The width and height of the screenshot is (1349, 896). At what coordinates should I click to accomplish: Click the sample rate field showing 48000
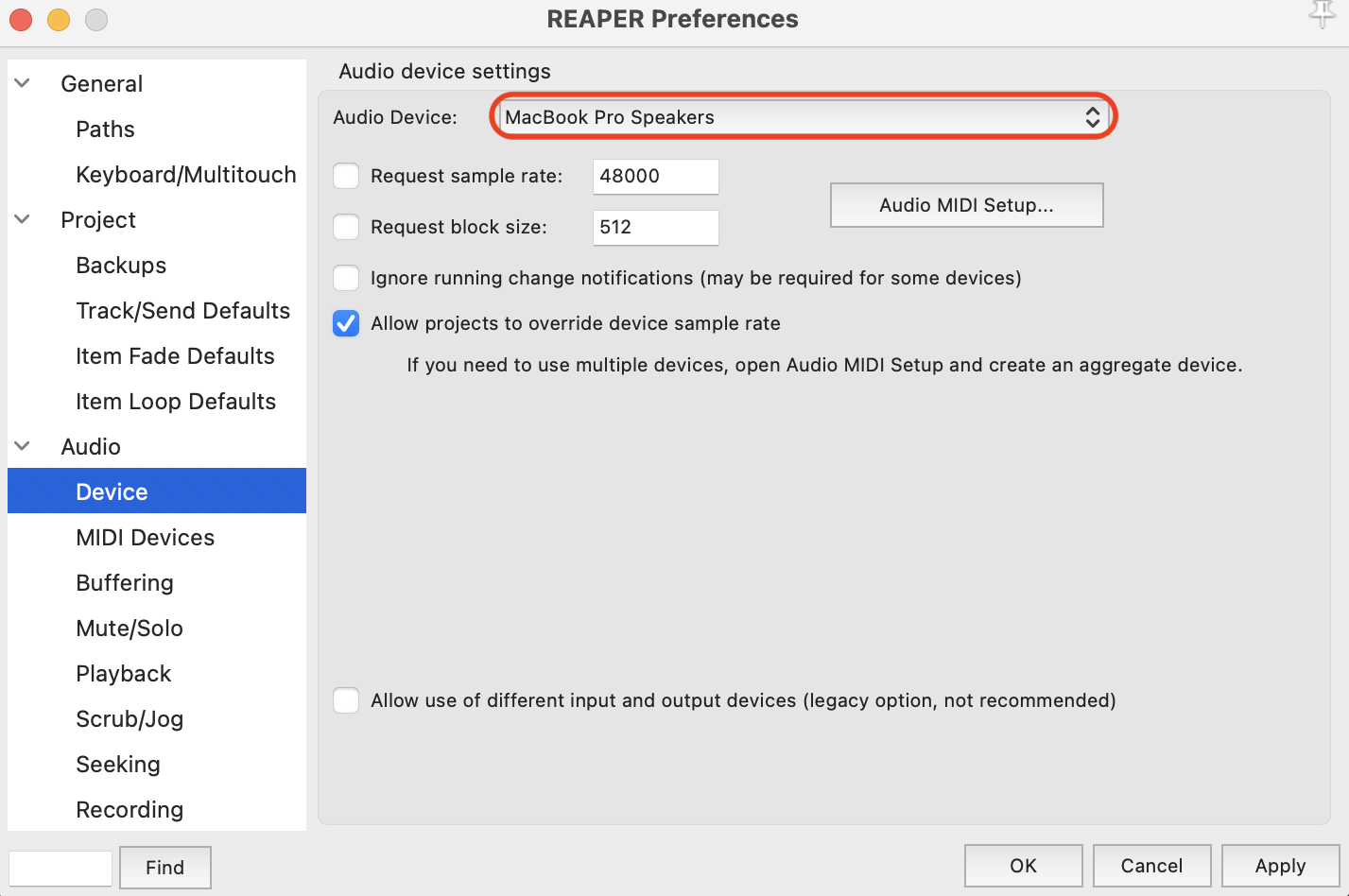coord(655,176)
